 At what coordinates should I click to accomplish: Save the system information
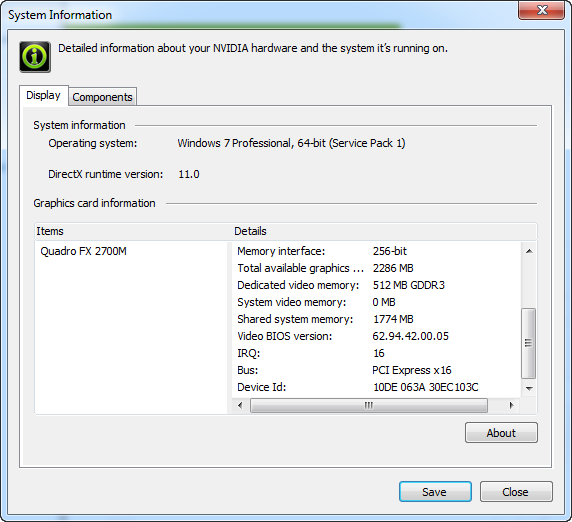(435, 492)
